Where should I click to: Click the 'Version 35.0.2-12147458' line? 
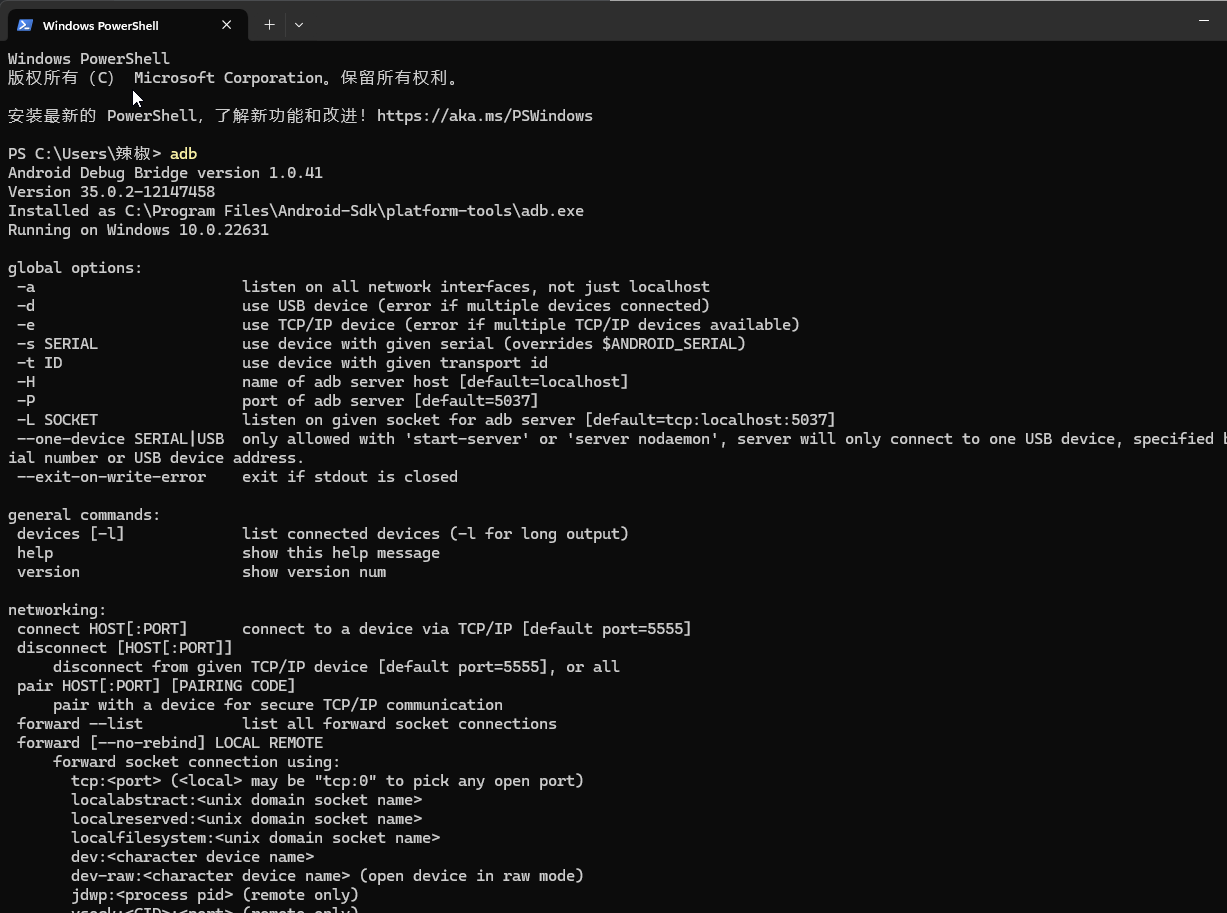pos(111,192)
